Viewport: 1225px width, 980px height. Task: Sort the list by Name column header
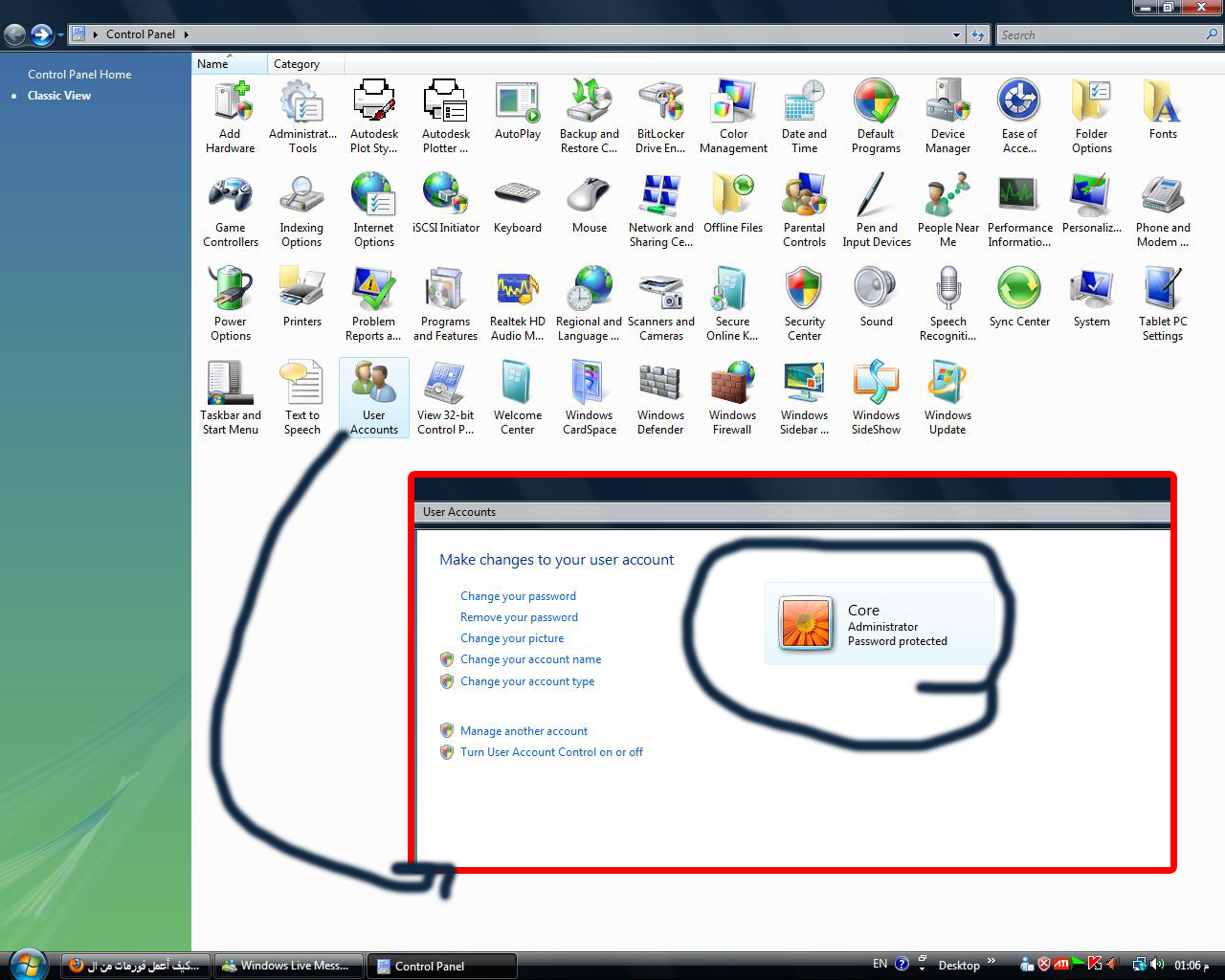pos(230,64)
